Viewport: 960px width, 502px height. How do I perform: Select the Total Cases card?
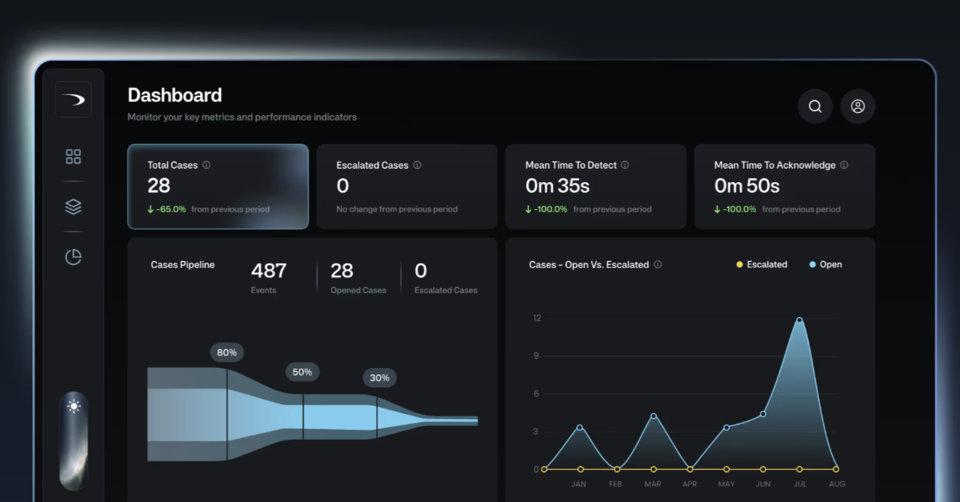pyautogui.click(x=217, y=186)
